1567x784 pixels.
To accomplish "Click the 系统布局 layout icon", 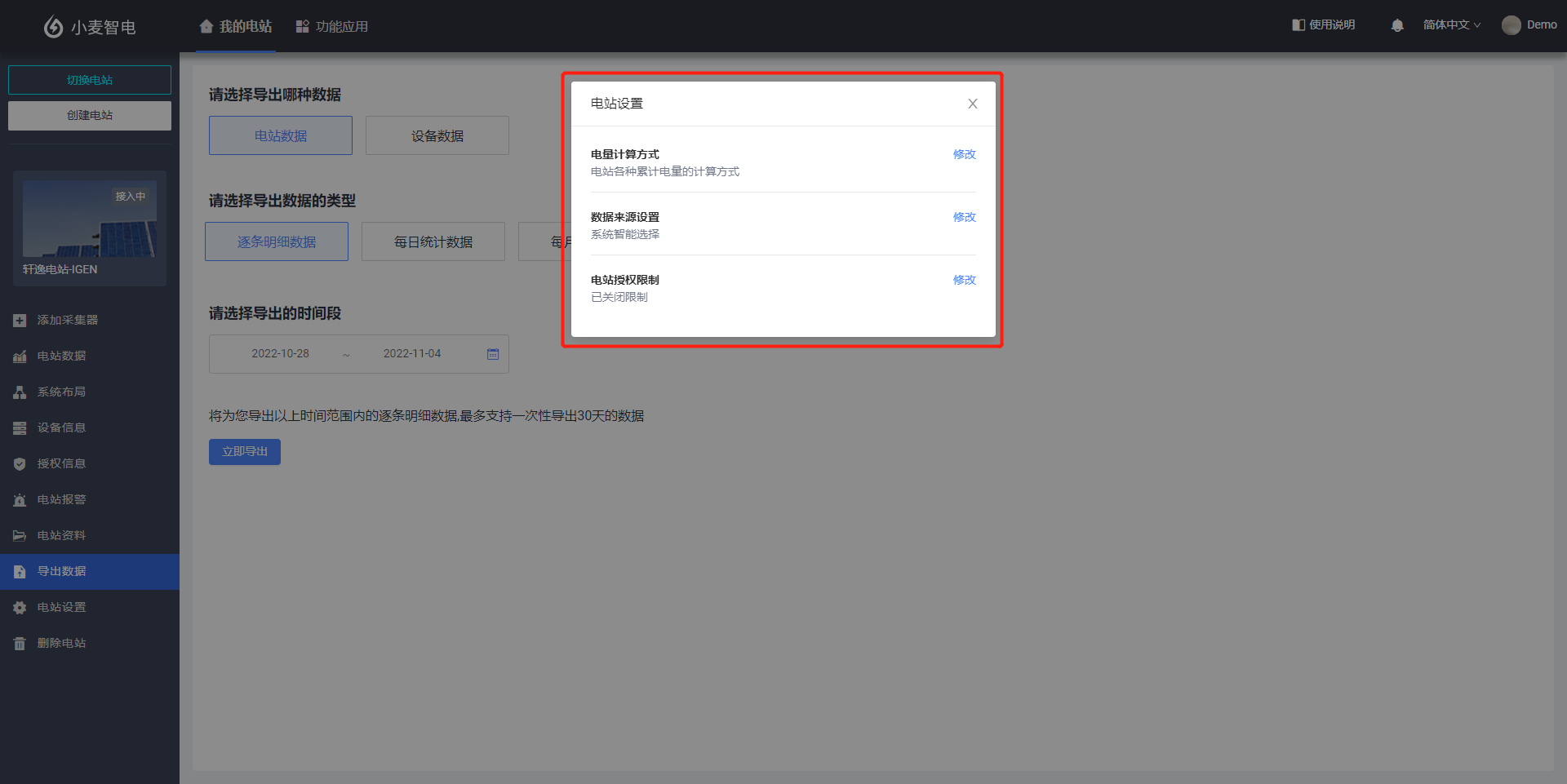I will click(20, 392).
